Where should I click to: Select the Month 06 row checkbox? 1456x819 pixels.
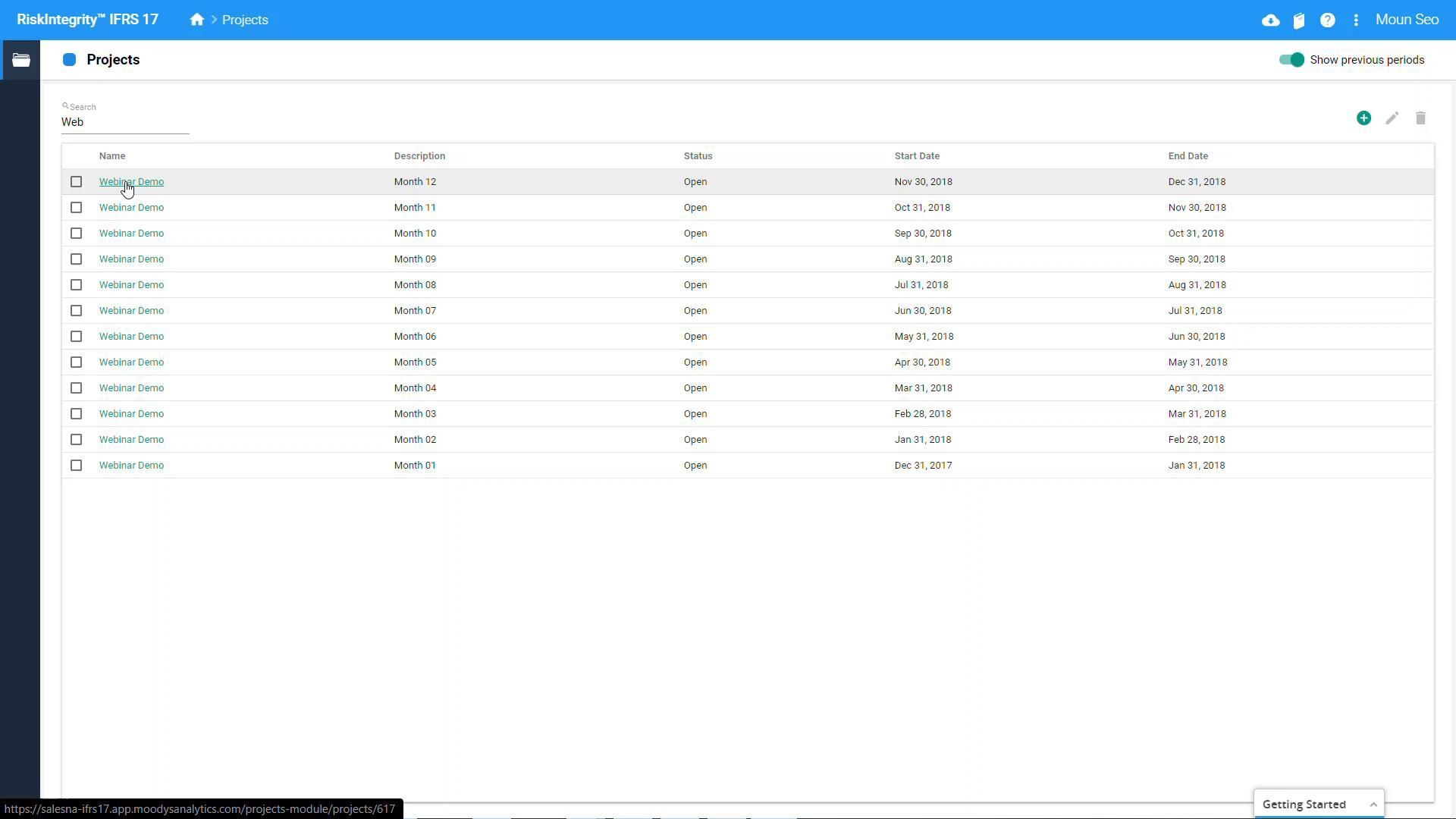pyautogui.click(x=76, y=337)
